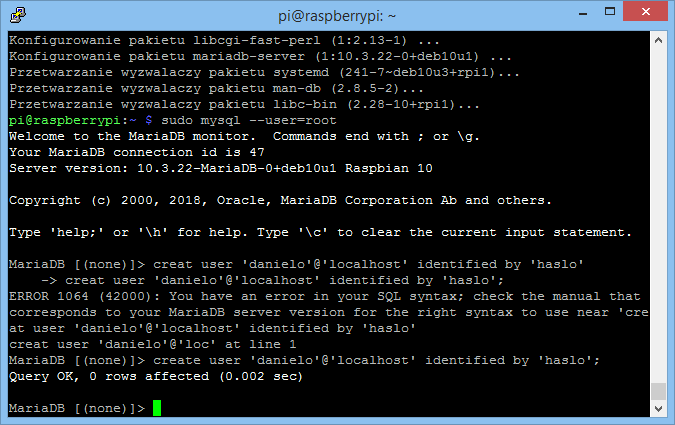Click the scrollbar up arrow
This screenshot has width=675, height=425.
click(658, 38)
